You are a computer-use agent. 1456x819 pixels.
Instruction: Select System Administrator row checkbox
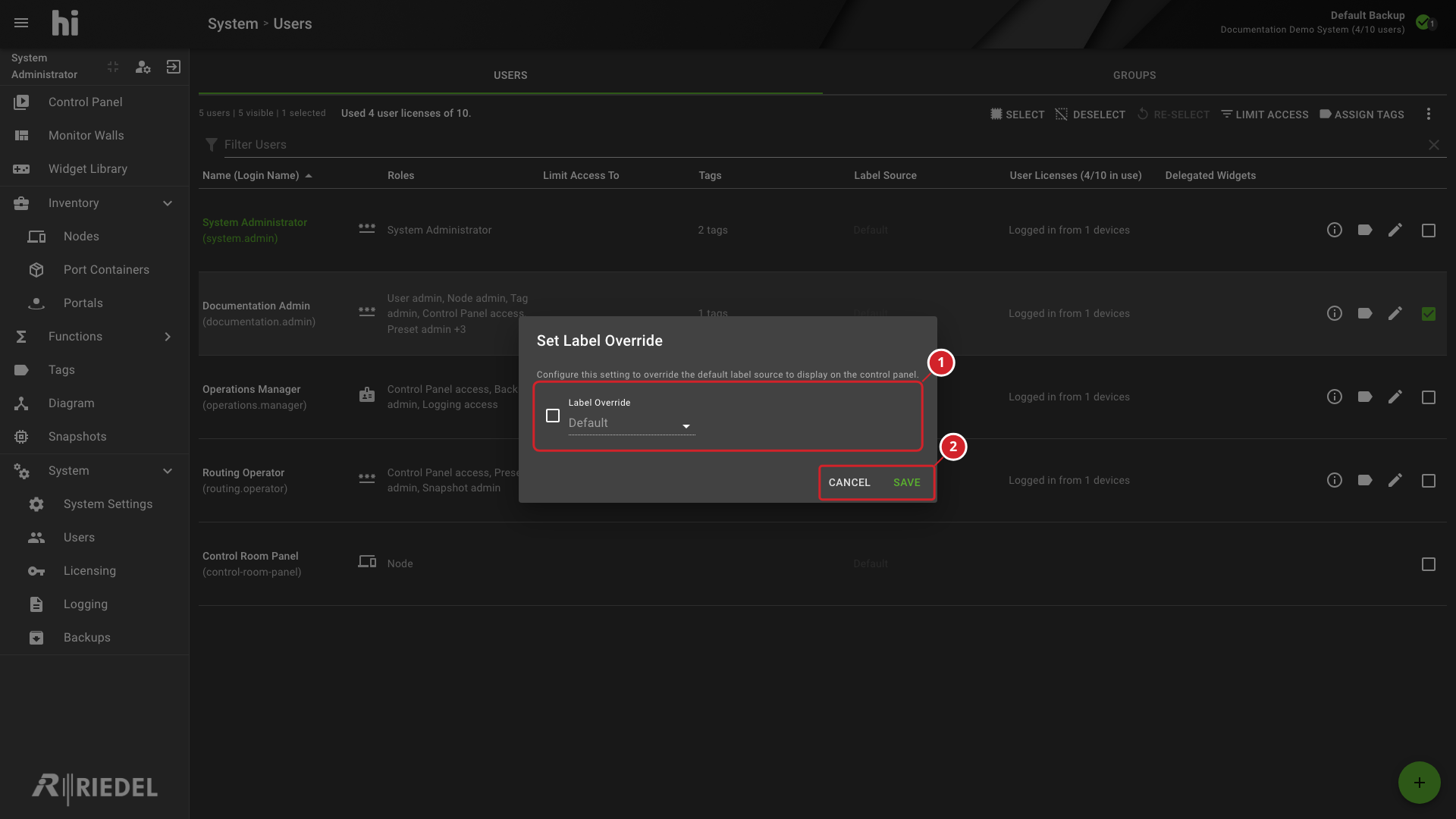(x=1429, y=231)
